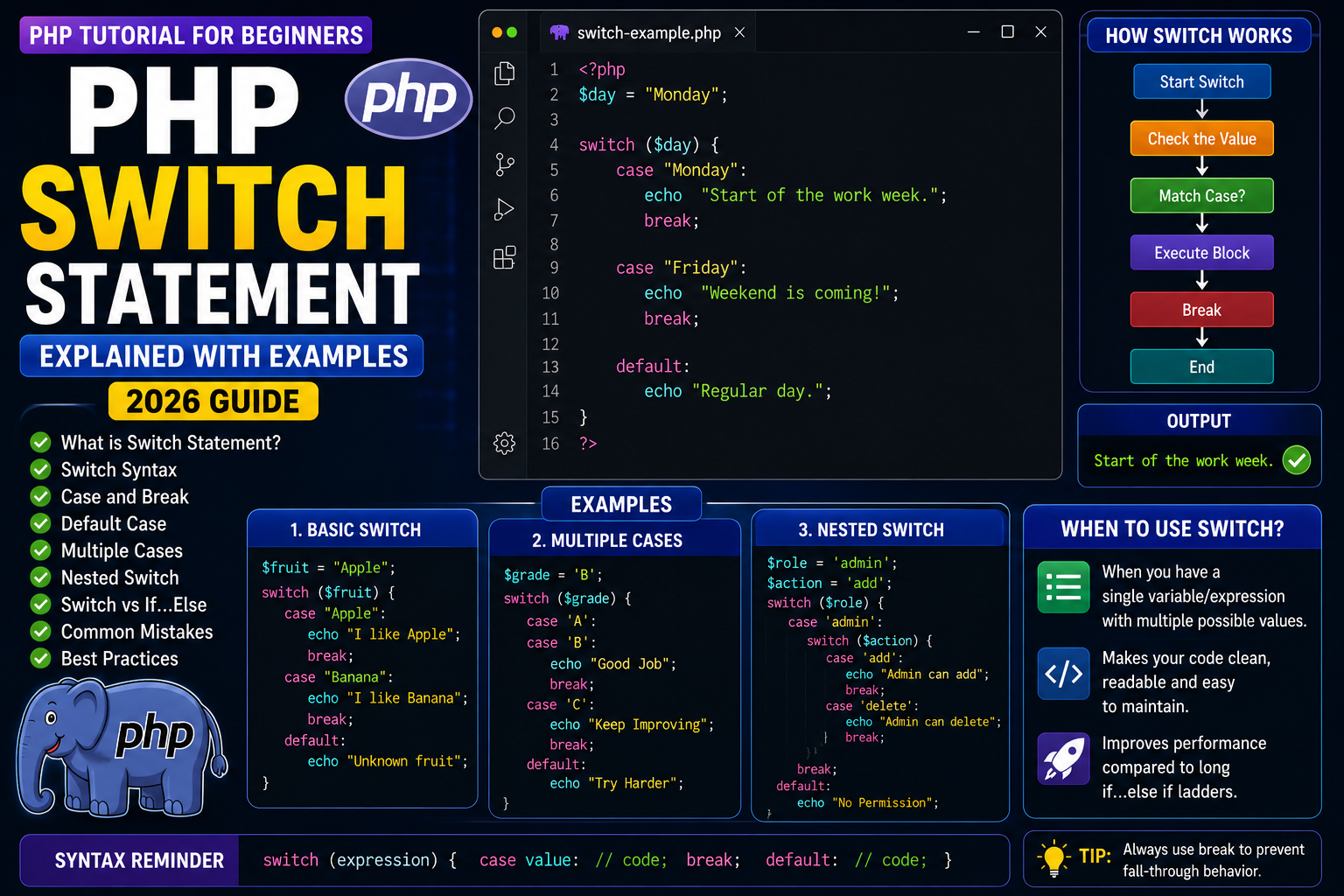This screenshot has height=896, width=1344.
Task: Click the lightbulb TIP icon
Action: coord(1053,858)
